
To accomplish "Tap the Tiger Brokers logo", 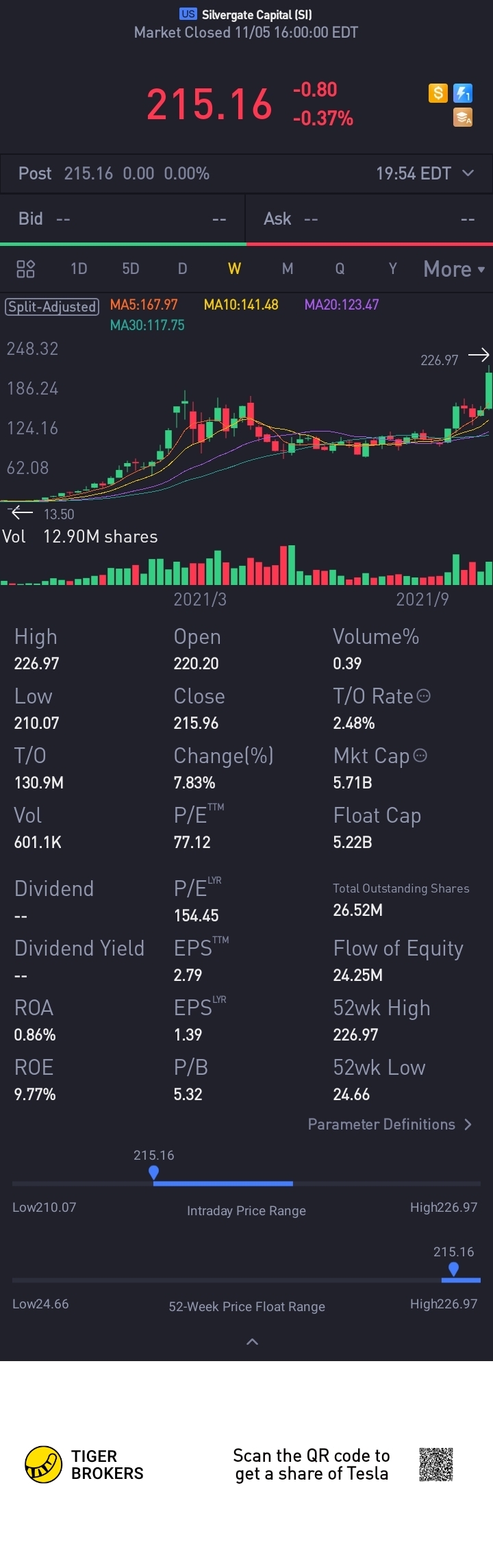I will (x=44, y=1465).
